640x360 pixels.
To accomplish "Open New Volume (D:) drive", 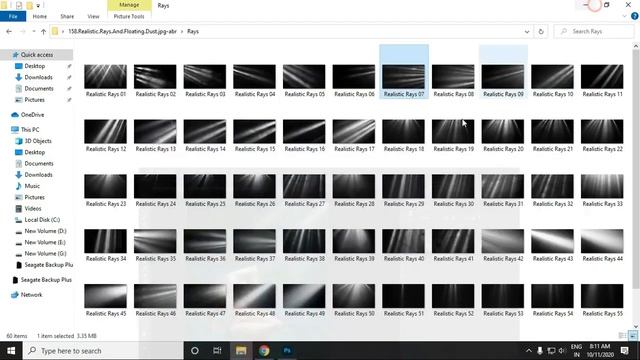I will [x=45, y=231].
